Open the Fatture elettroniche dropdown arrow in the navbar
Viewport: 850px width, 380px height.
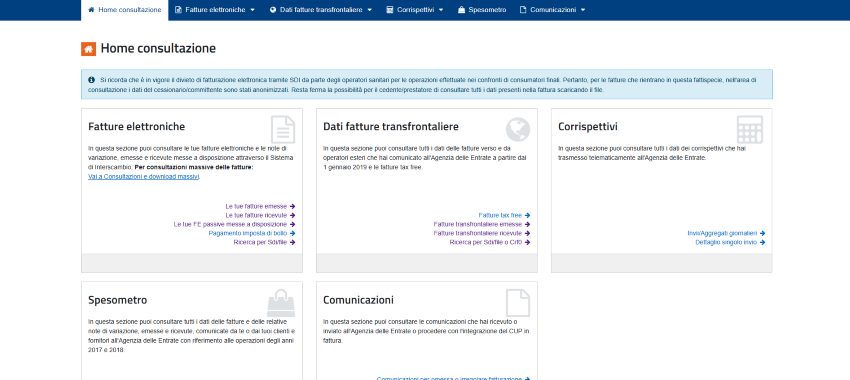252,10
